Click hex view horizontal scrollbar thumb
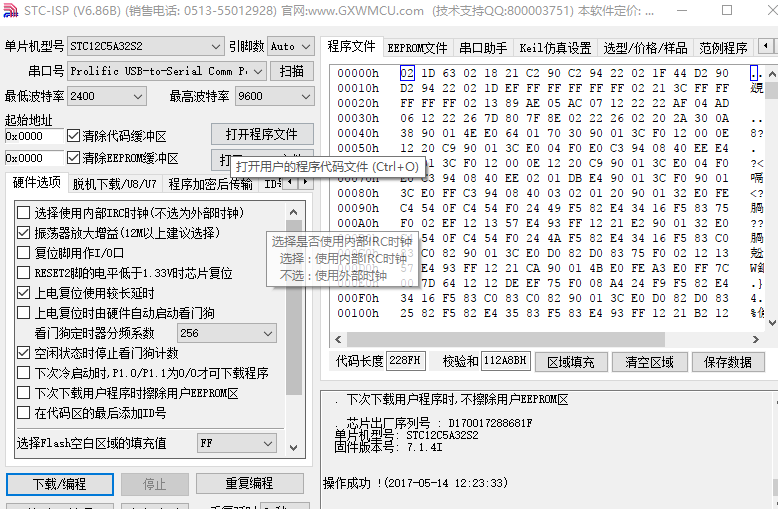The image size is (778, 509). [x=505, y=339]
